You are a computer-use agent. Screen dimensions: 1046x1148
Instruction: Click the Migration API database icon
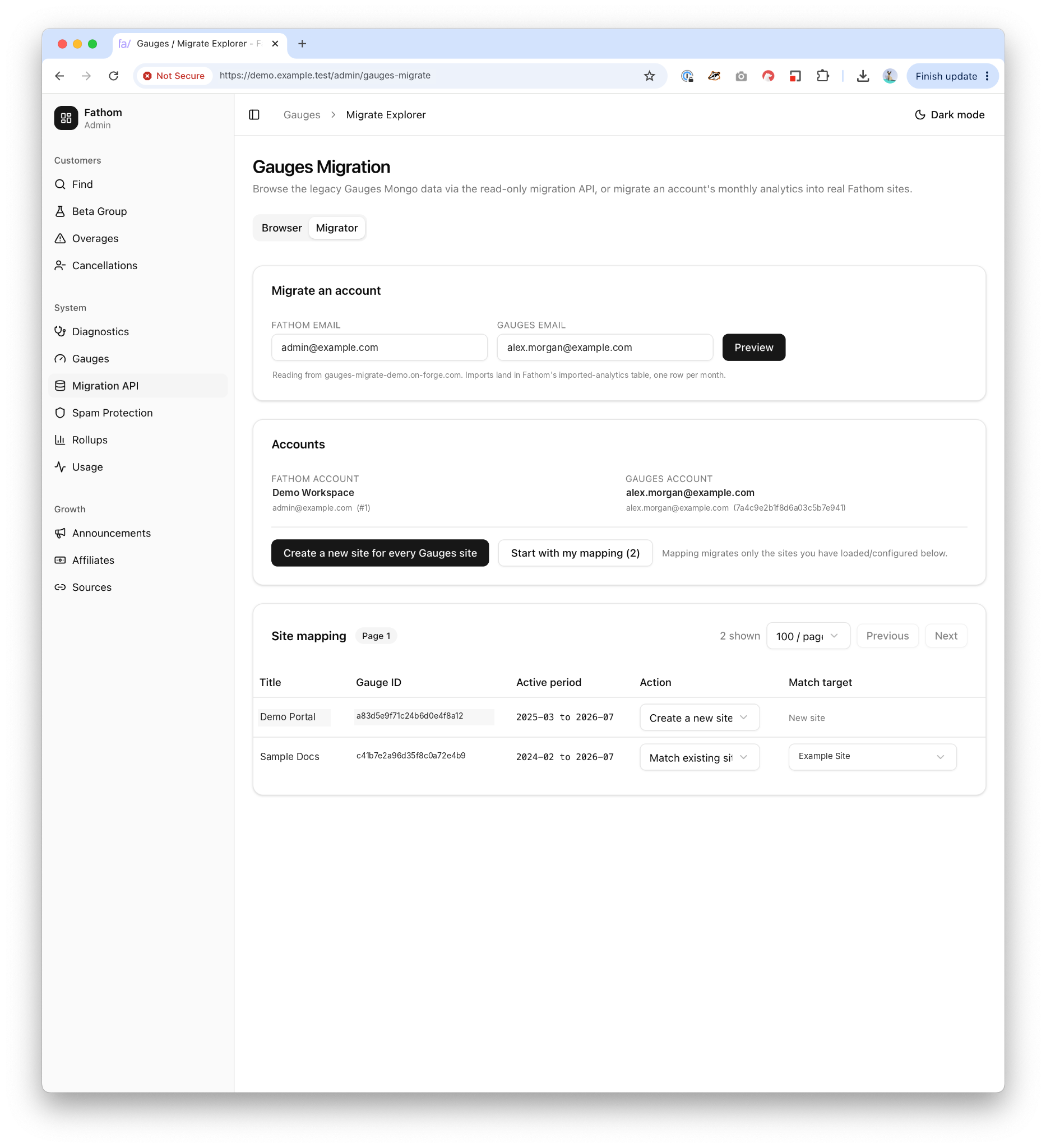[60, 386]
